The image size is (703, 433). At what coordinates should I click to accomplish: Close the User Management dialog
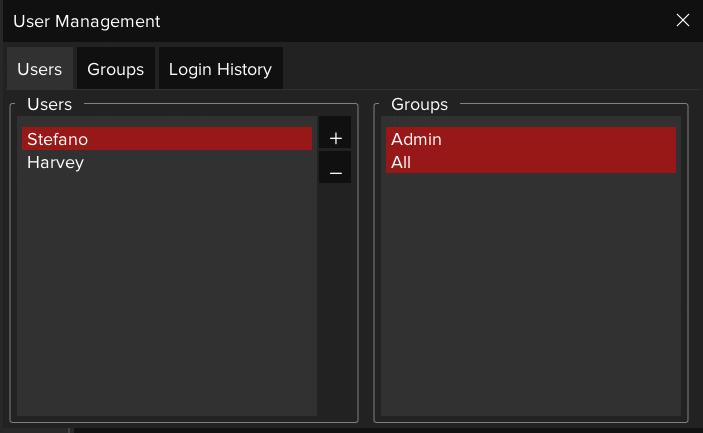[x=683, y=20]
